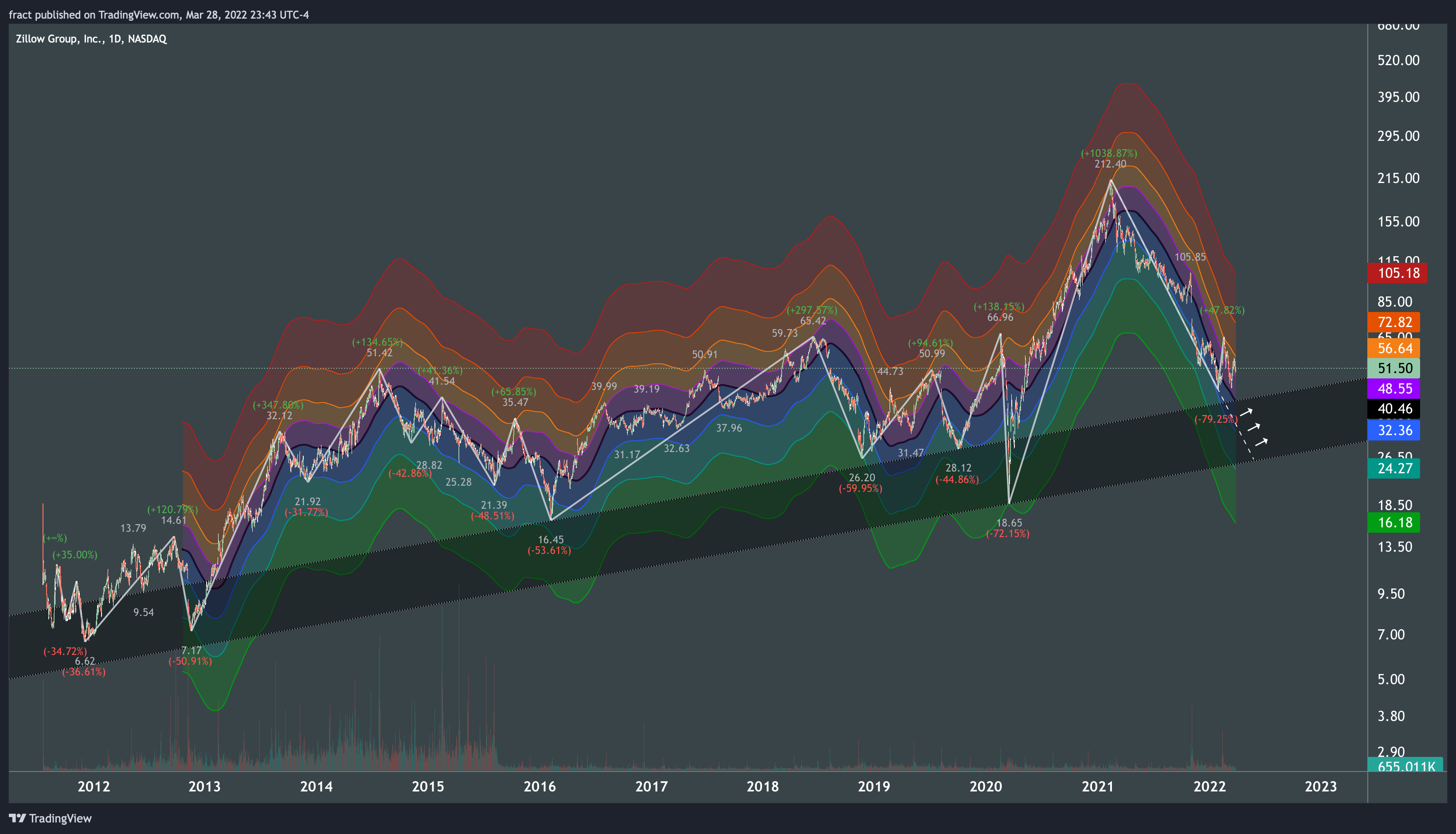Click the 2012 label on time axis
Viewport: 1456px width, 834px height.
[94, 787]
